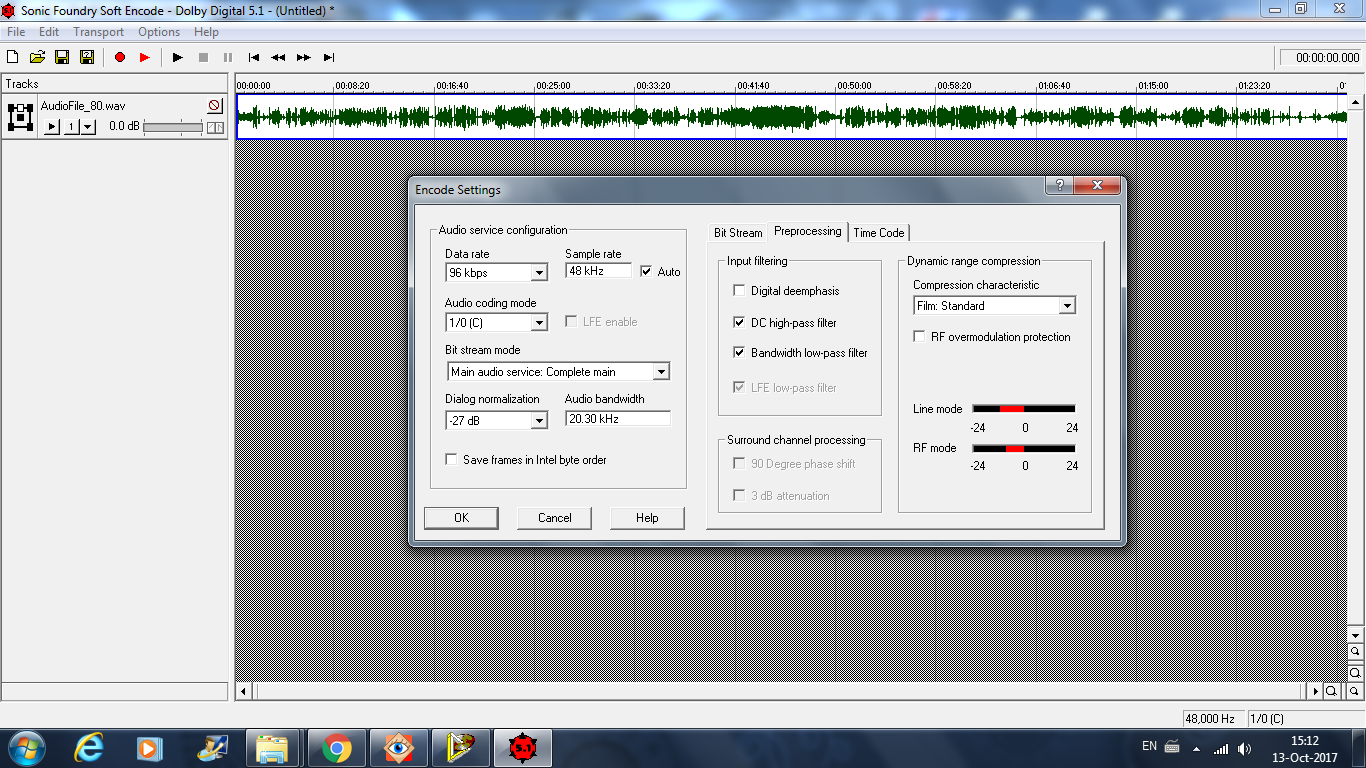Open the track channel dropdown arrow beside 1

(88, 127)
